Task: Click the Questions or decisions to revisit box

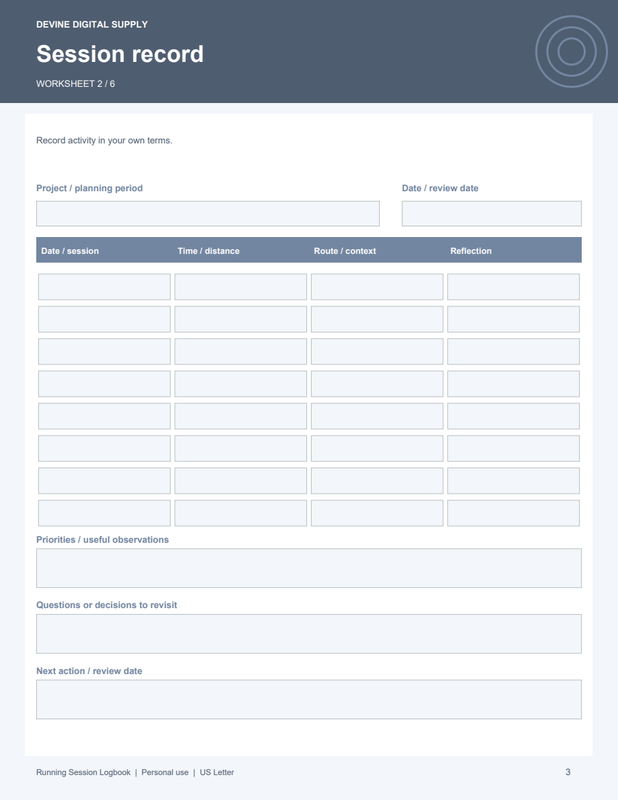Action: [309, 634]
